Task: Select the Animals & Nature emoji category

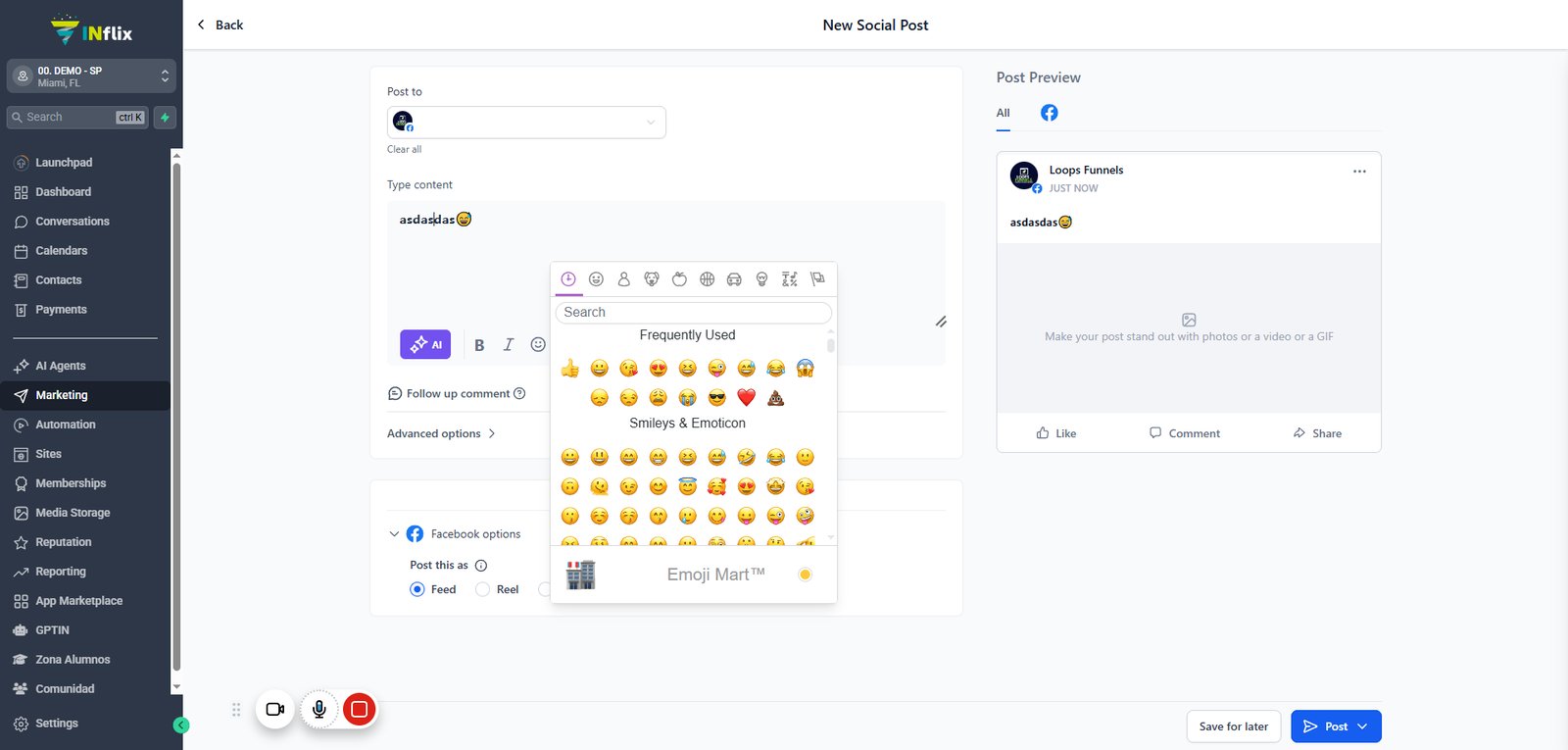Action: click(x=652, y=279)
